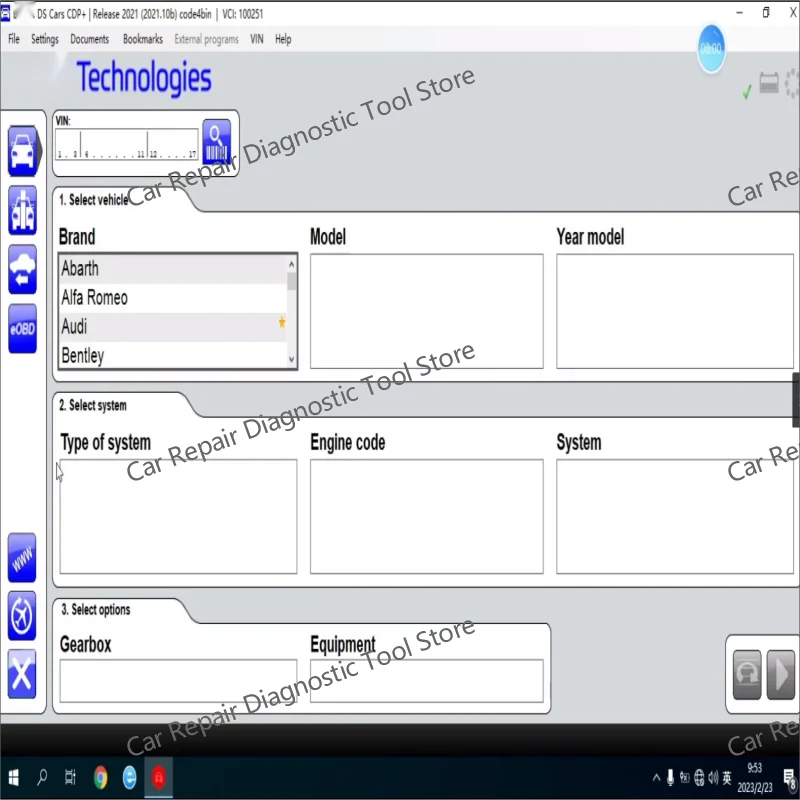Click the battery status icon
800x800 pixels.
coord(769,83)
